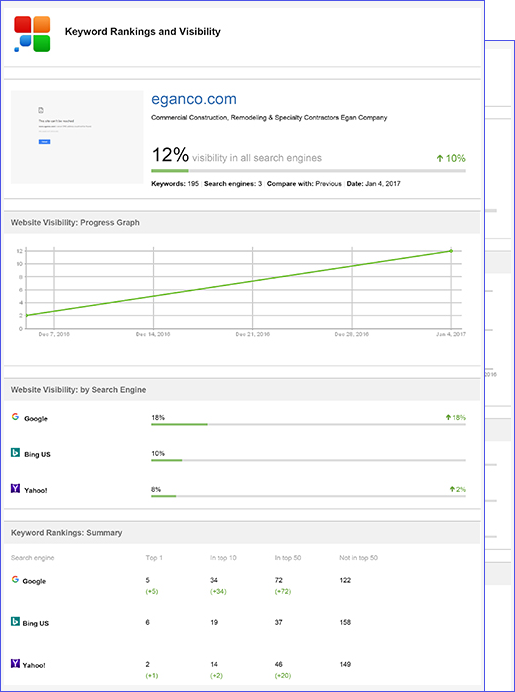Click the Google icon in Keyword Rankings Summary
Viewport: 515px width, 692px height.
pos(15,580)
